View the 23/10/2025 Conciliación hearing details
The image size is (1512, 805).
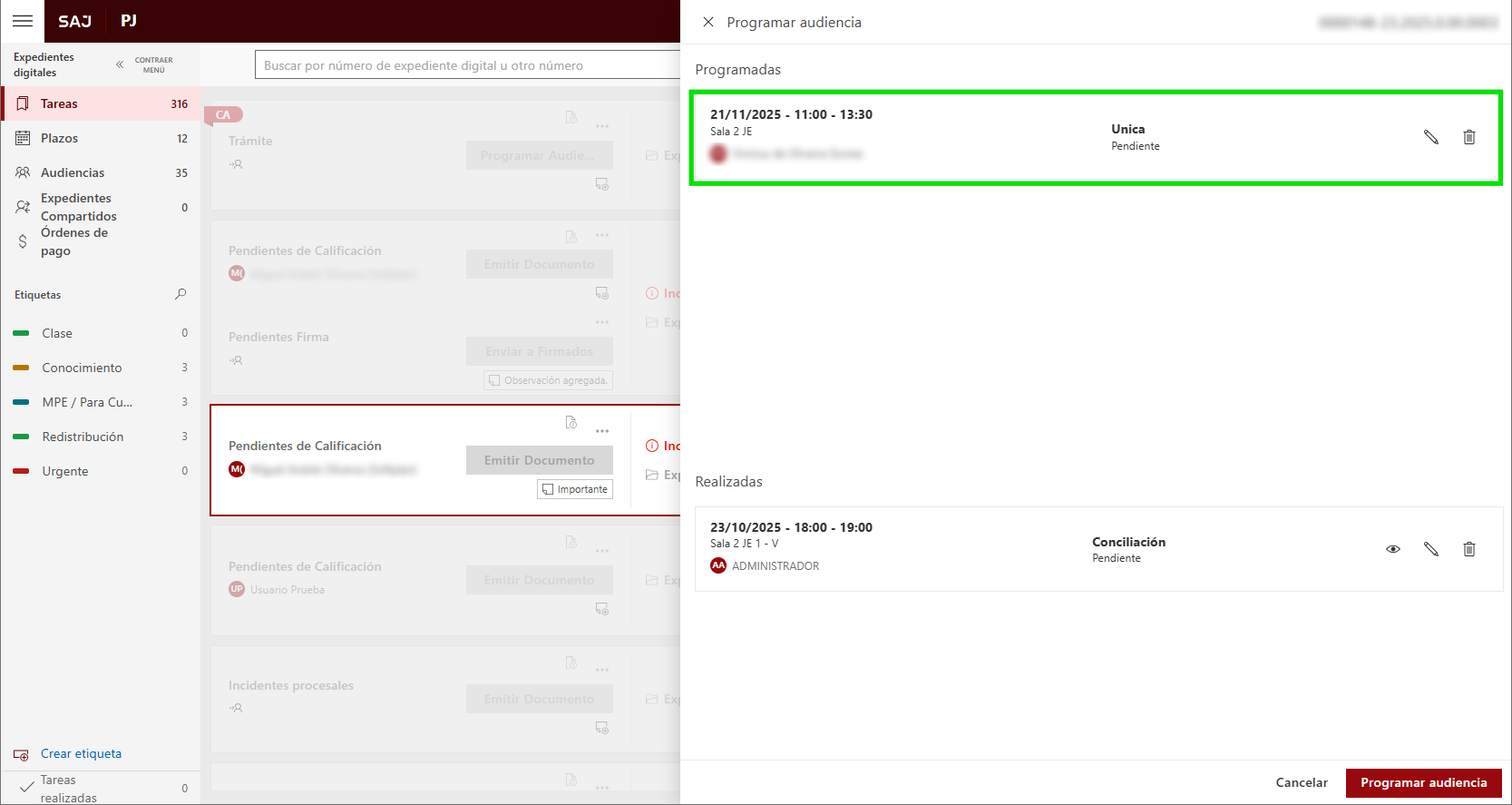point(1392,549)
